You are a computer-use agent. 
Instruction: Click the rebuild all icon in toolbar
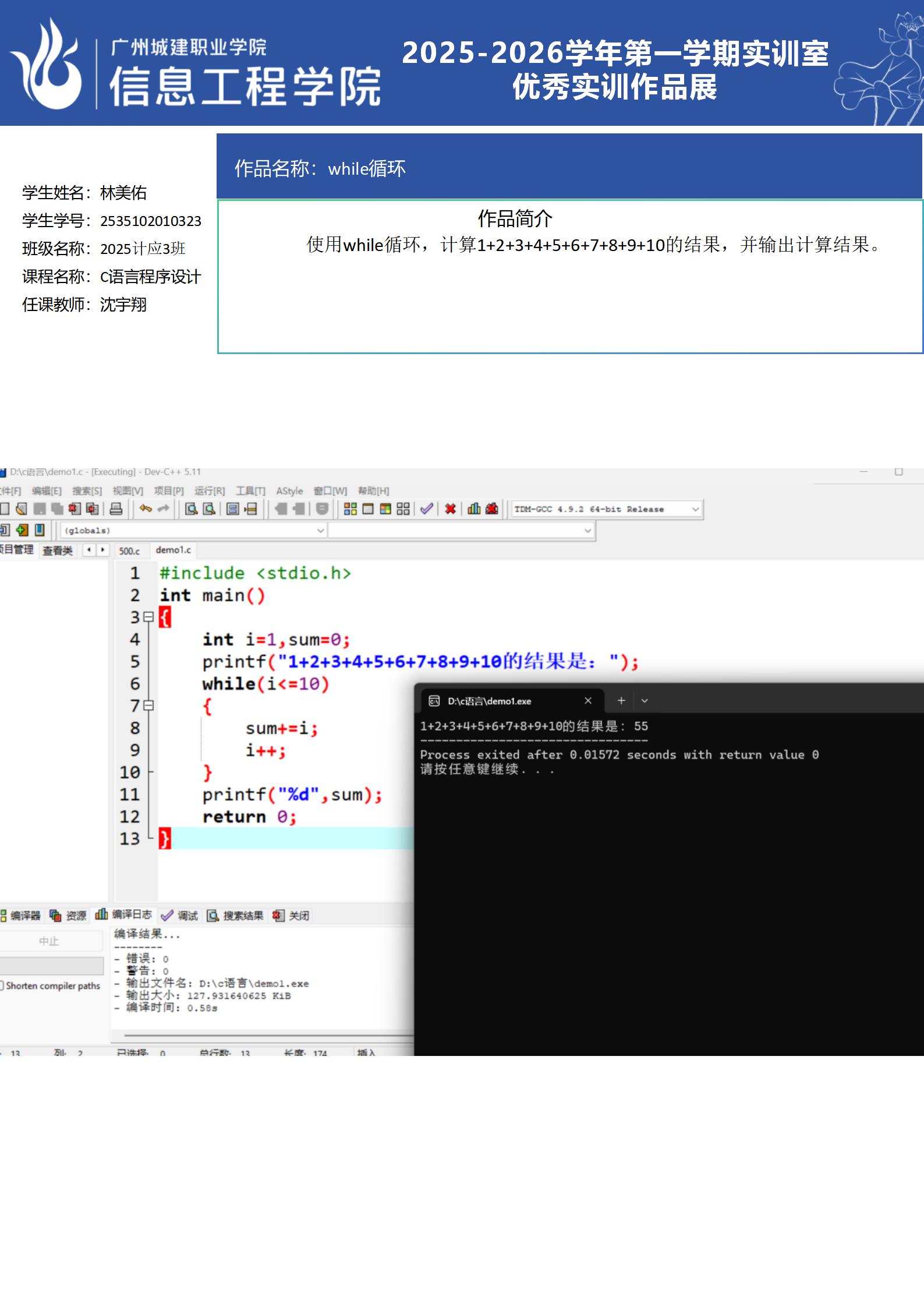(x=403, y=509)
